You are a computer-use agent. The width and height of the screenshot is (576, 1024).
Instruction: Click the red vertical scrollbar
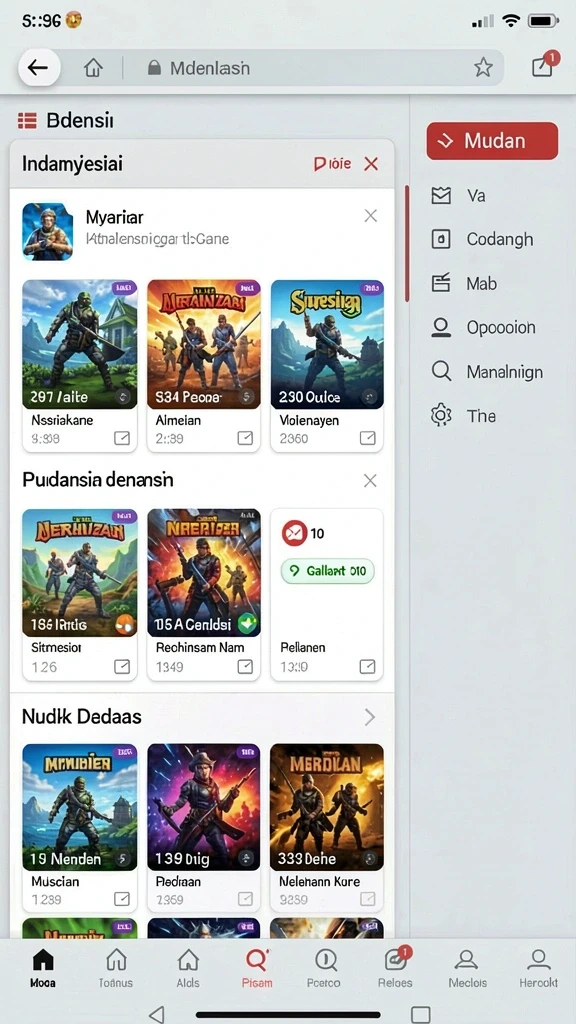pos(407,243)
